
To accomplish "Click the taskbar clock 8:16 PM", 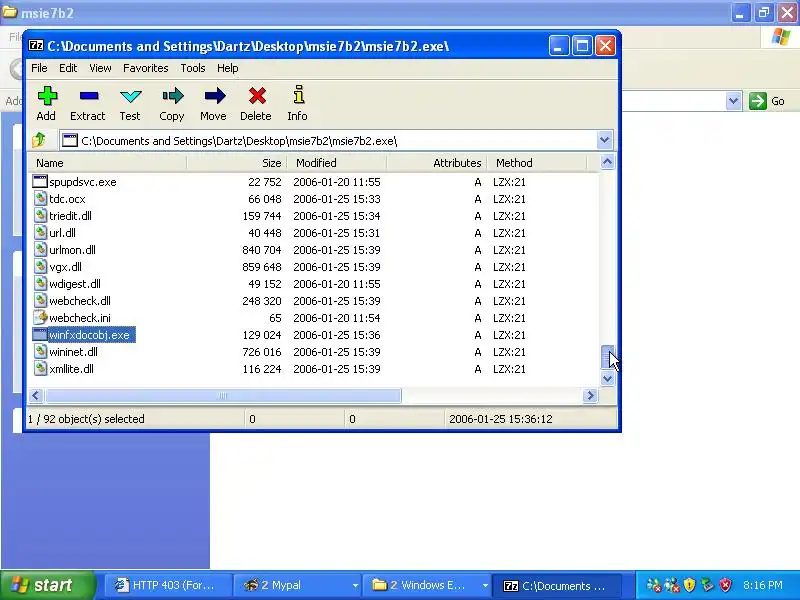I will (x=763, y=585).
